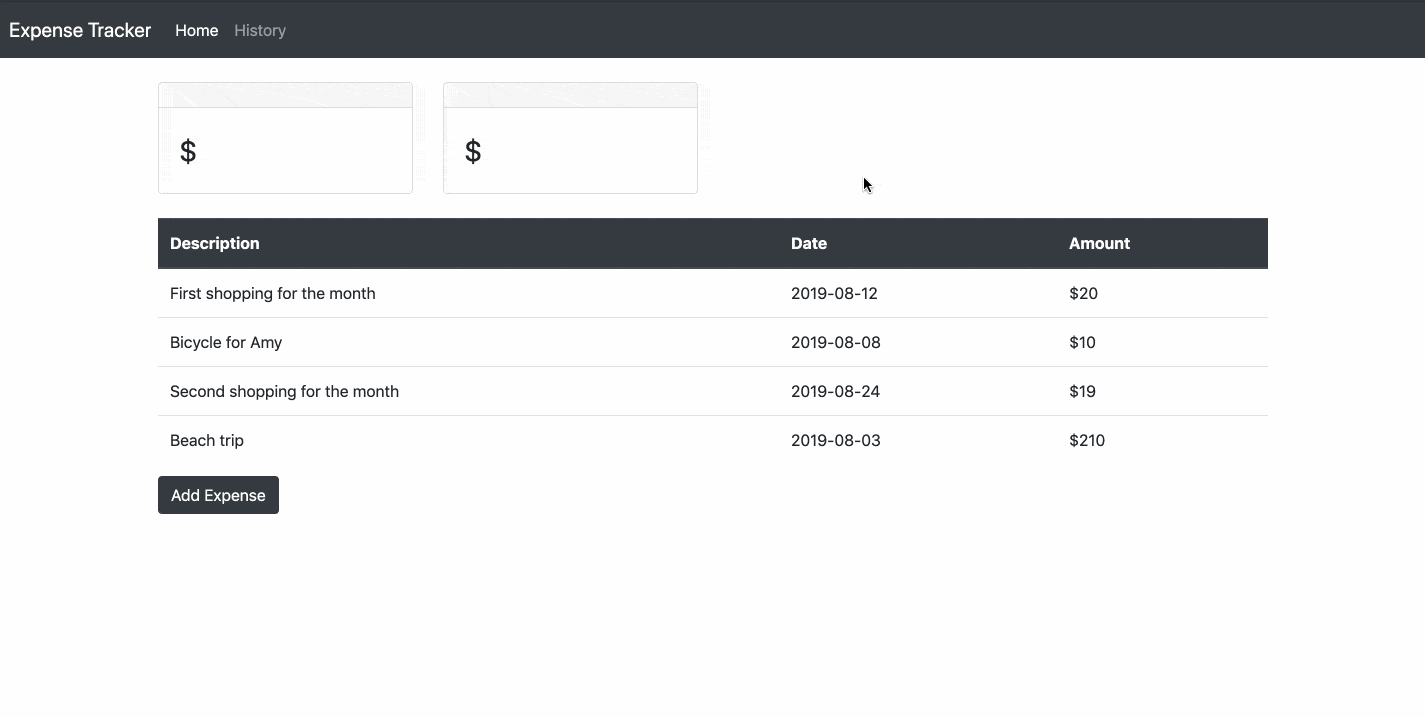The width and height of the screenshot is (1425, 717).
Task: Select the 'Second shopping for the month' expense row
Action: [x=284, y=391]
